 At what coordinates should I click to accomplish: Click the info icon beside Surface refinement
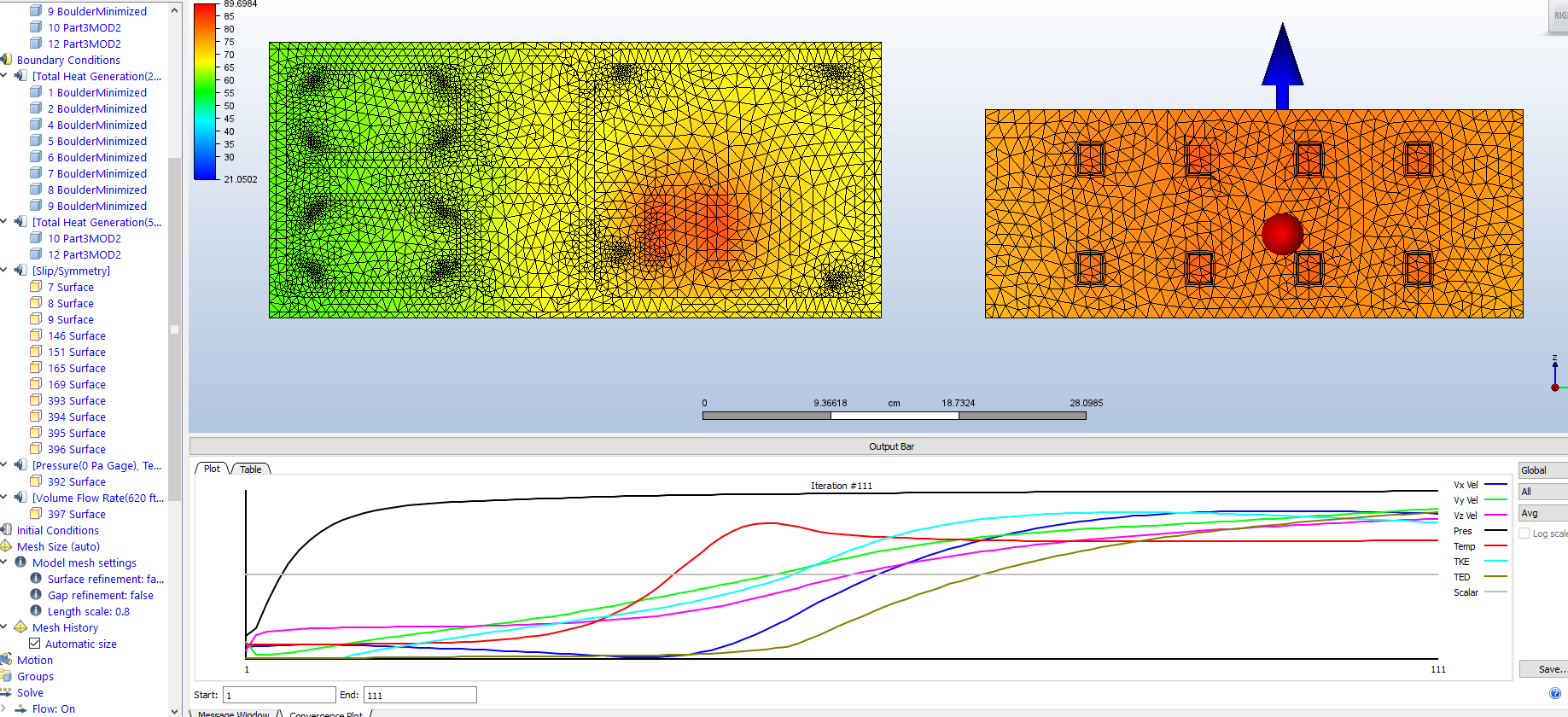coord(36,579)
